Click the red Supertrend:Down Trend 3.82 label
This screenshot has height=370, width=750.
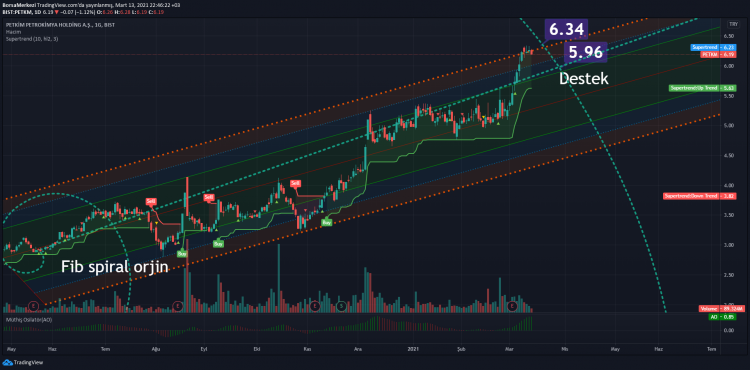[x=700, y=196]
